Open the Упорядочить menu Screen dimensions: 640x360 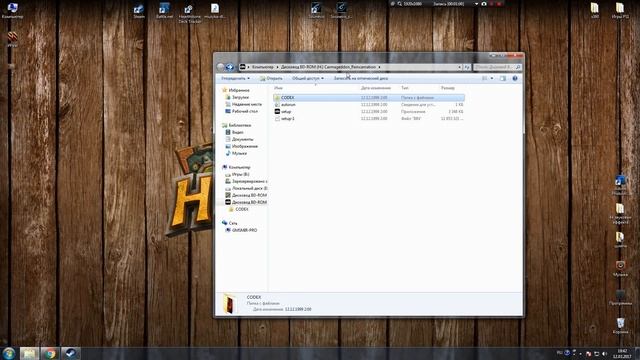[x=236, y=78]
